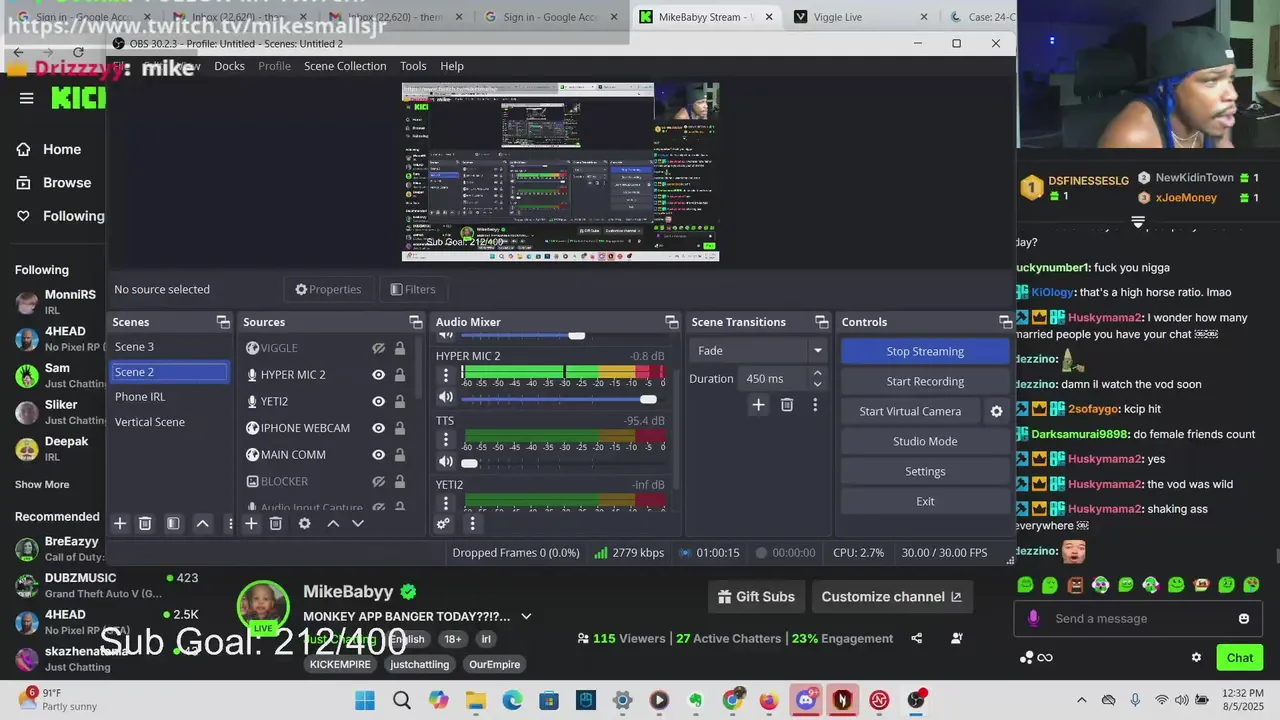Decrease transition duration with down arrow
The height and width of the screenshot is (720, 1280).
[x=817, y=384]
